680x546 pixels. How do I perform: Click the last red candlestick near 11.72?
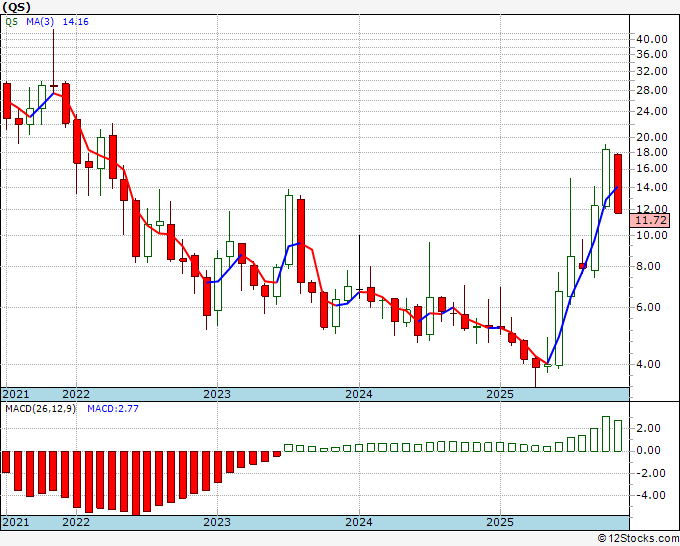coord(618,184)
